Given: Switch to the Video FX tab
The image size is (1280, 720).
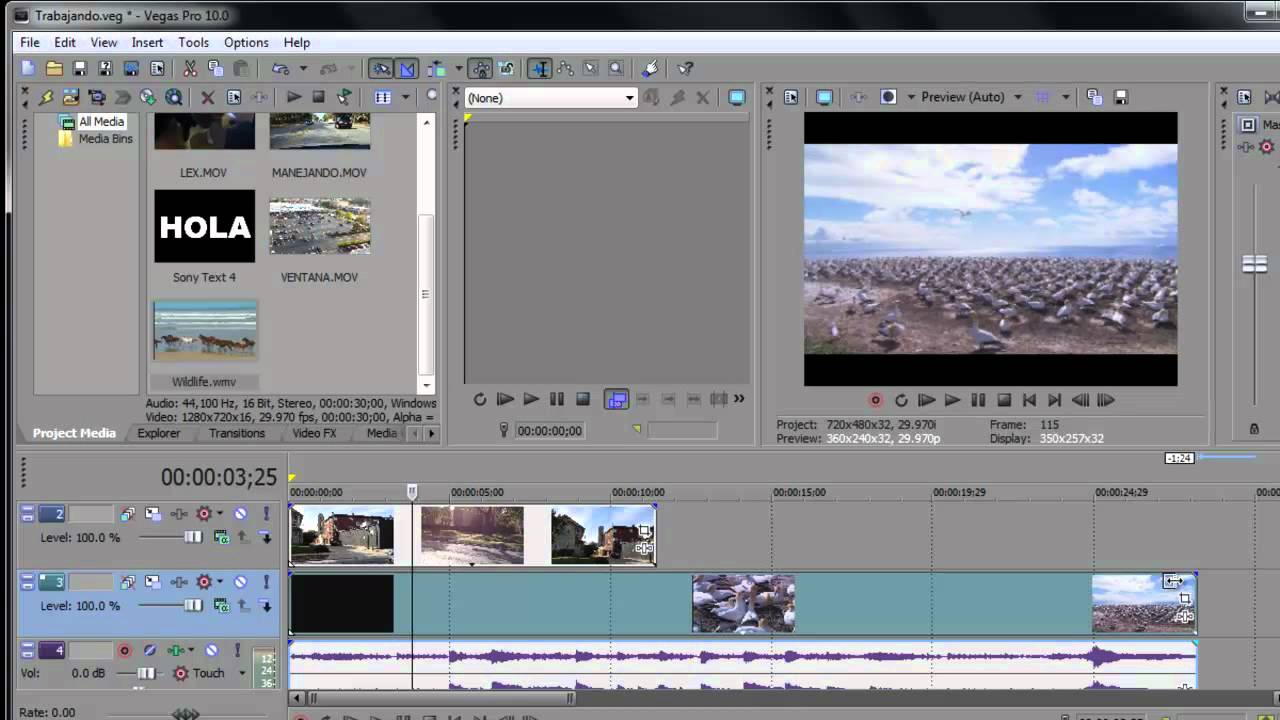Looking at the screenshot, I should coord(314,433).
